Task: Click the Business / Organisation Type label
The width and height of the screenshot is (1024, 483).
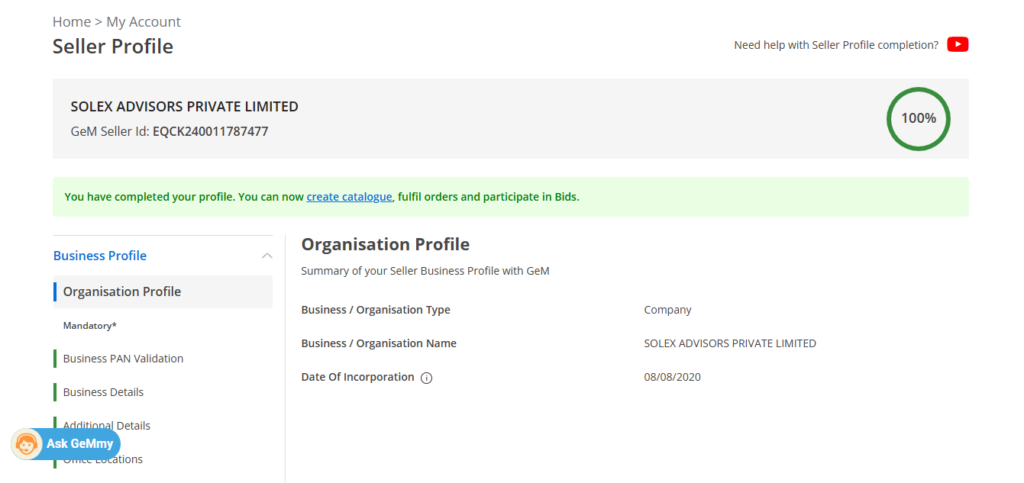Action: click(x=376, y=310)
